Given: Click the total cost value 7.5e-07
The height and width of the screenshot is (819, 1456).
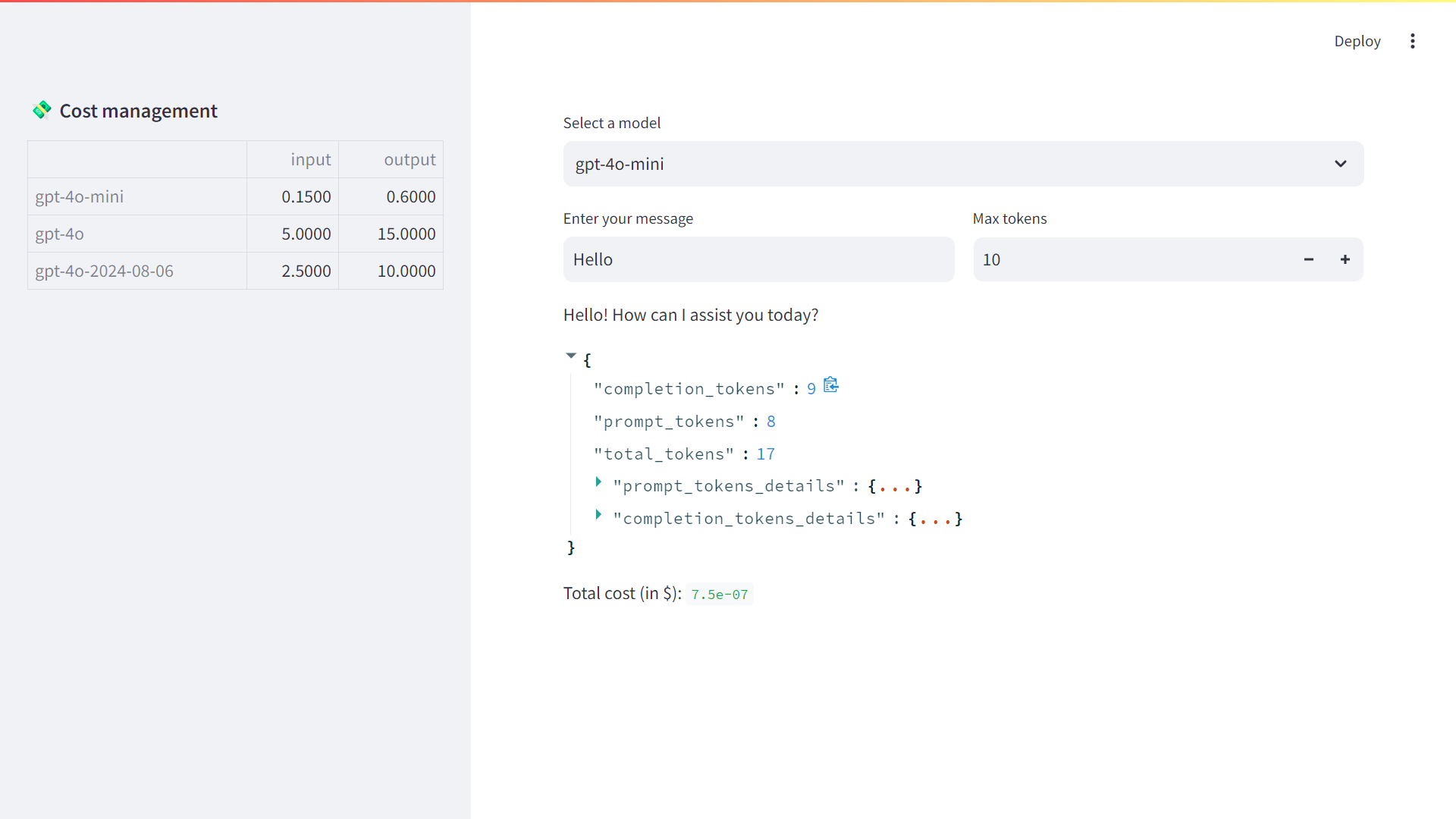Looking at the screenshot, I should click(719, 595).
